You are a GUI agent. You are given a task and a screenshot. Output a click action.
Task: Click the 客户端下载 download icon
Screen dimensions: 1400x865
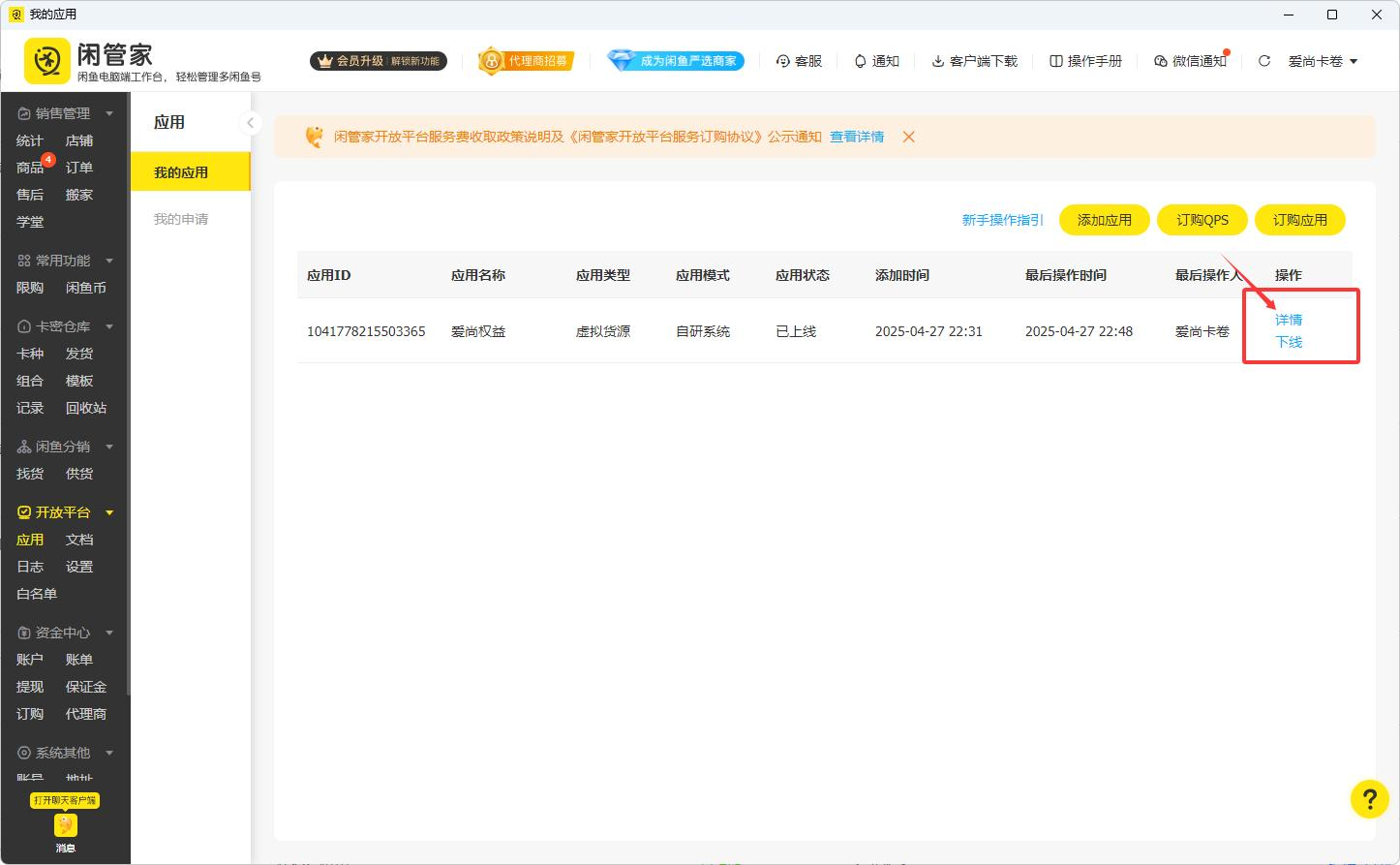[936, 60]
